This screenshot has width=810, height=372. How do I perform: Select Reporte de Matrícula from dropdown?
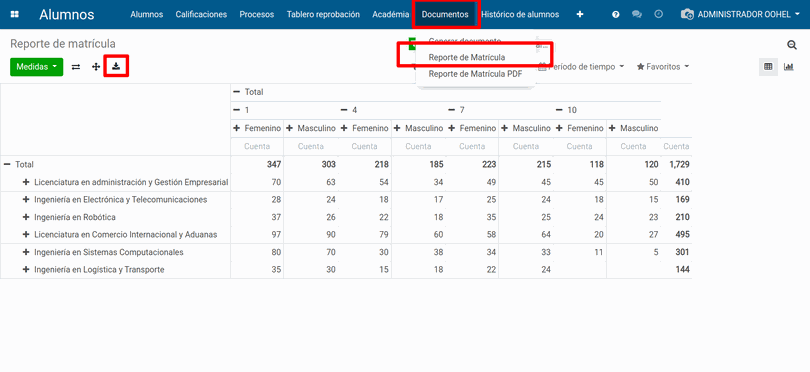coord(466,57)
